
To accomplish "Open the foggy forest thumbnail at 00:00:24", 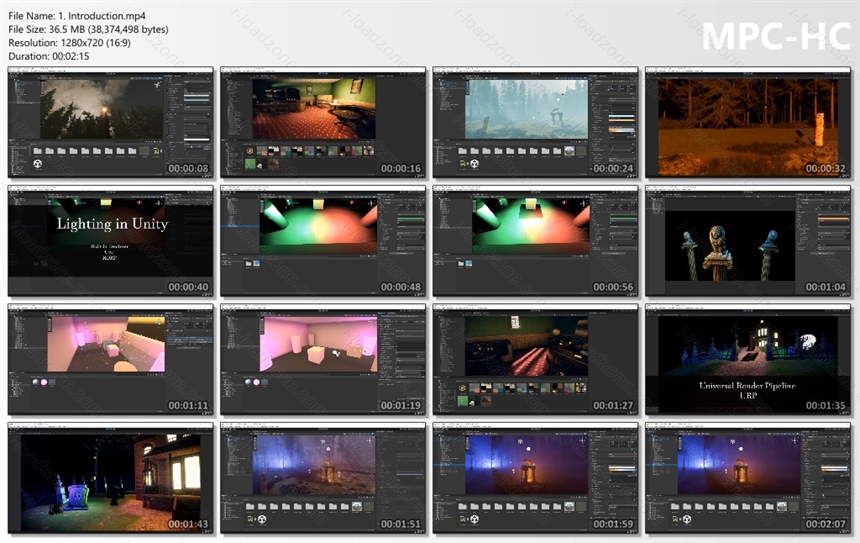I will point(535,122).
